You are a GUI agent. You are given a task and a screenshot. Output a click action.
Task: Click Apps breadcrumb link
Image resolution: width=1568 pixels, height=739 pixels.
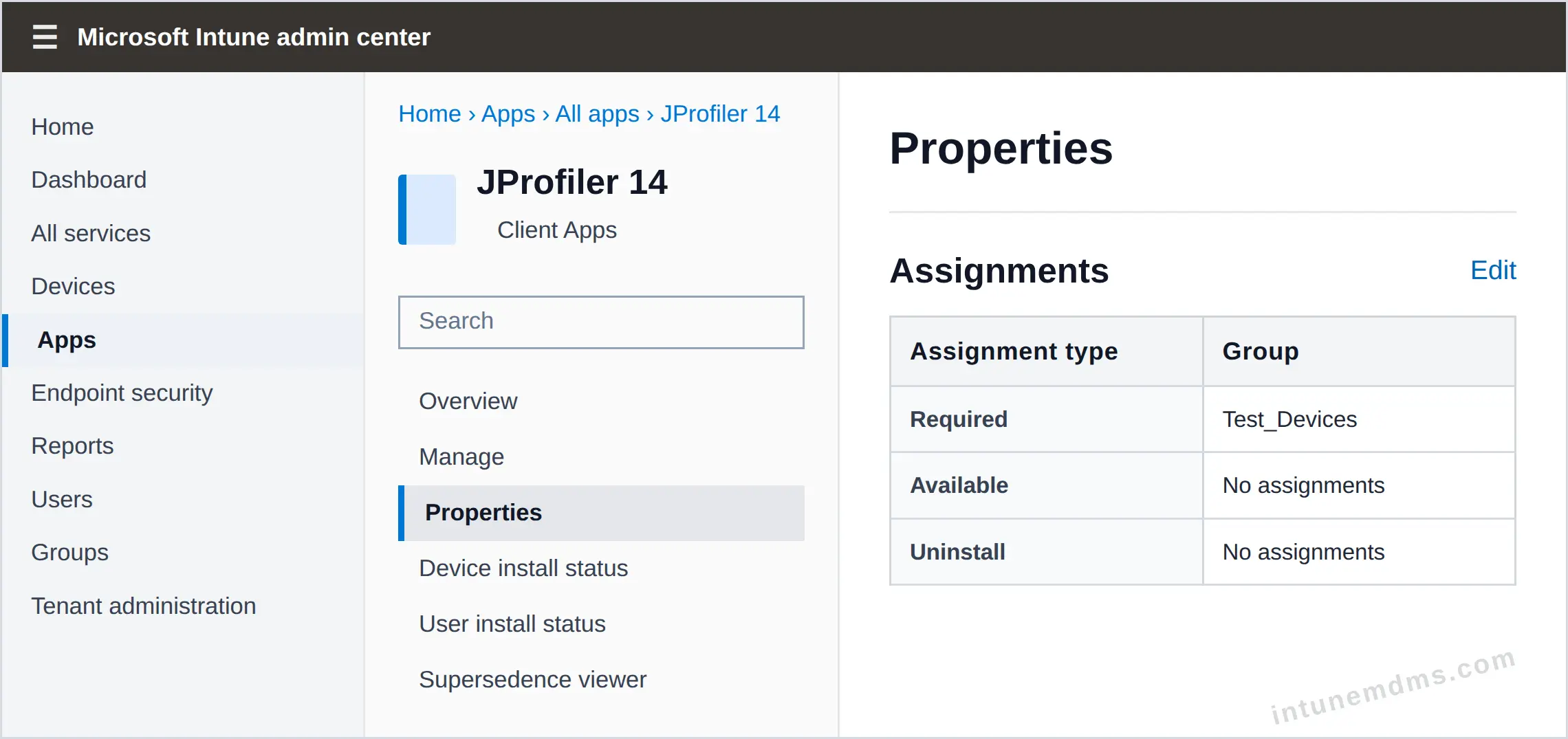508,114
